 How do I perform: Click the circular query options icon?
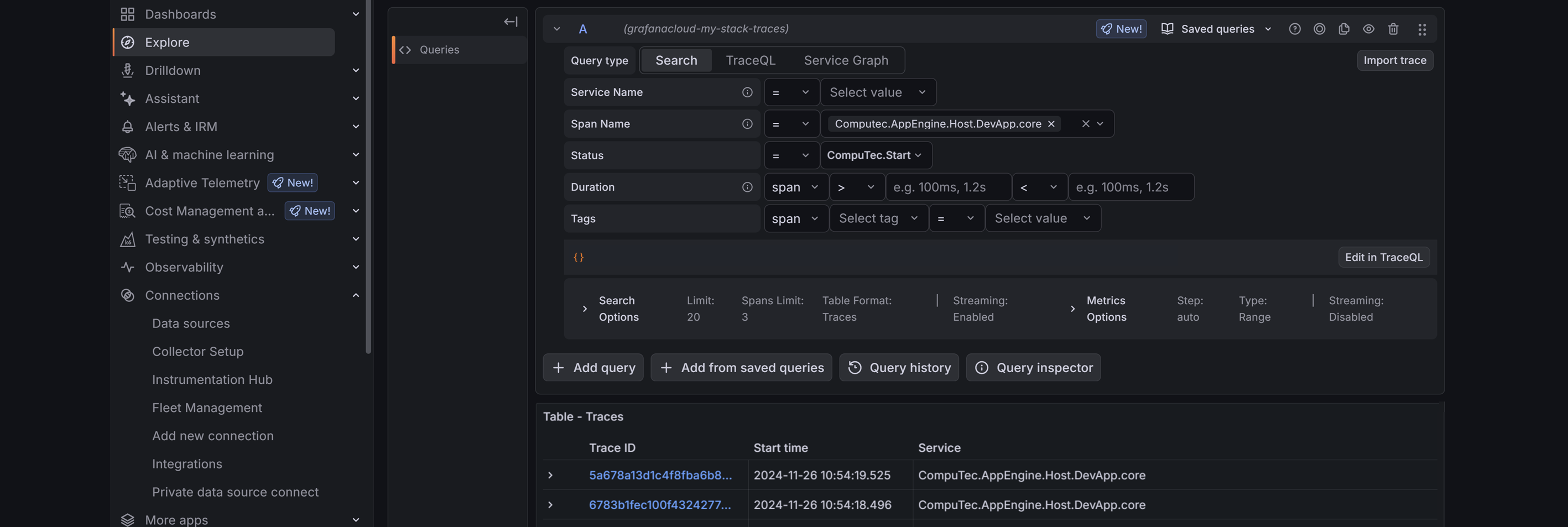coord(1319,29)
